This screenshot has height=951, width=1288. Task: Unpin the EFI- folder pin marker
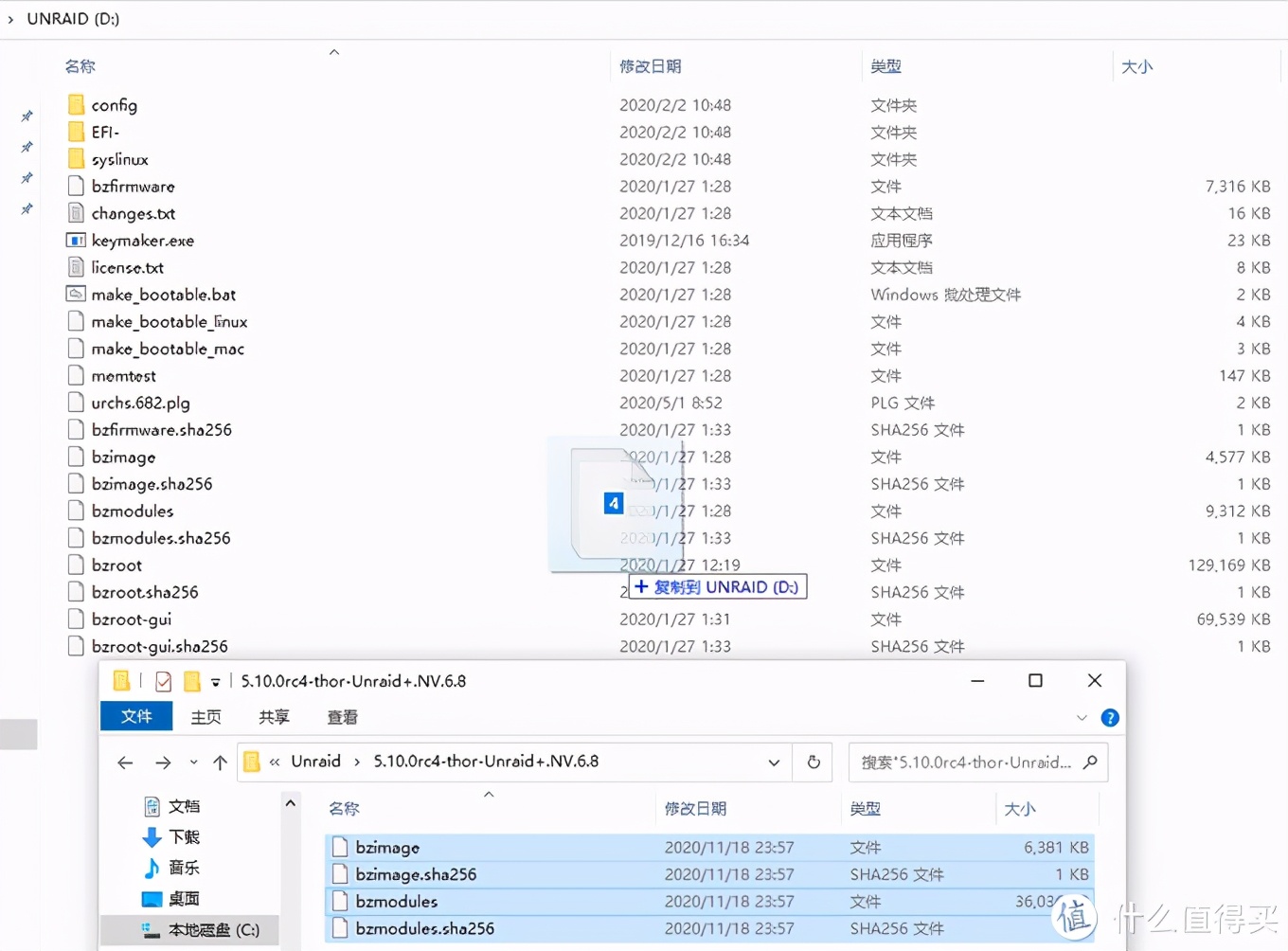pyautogui.click(x=27, y=146)
